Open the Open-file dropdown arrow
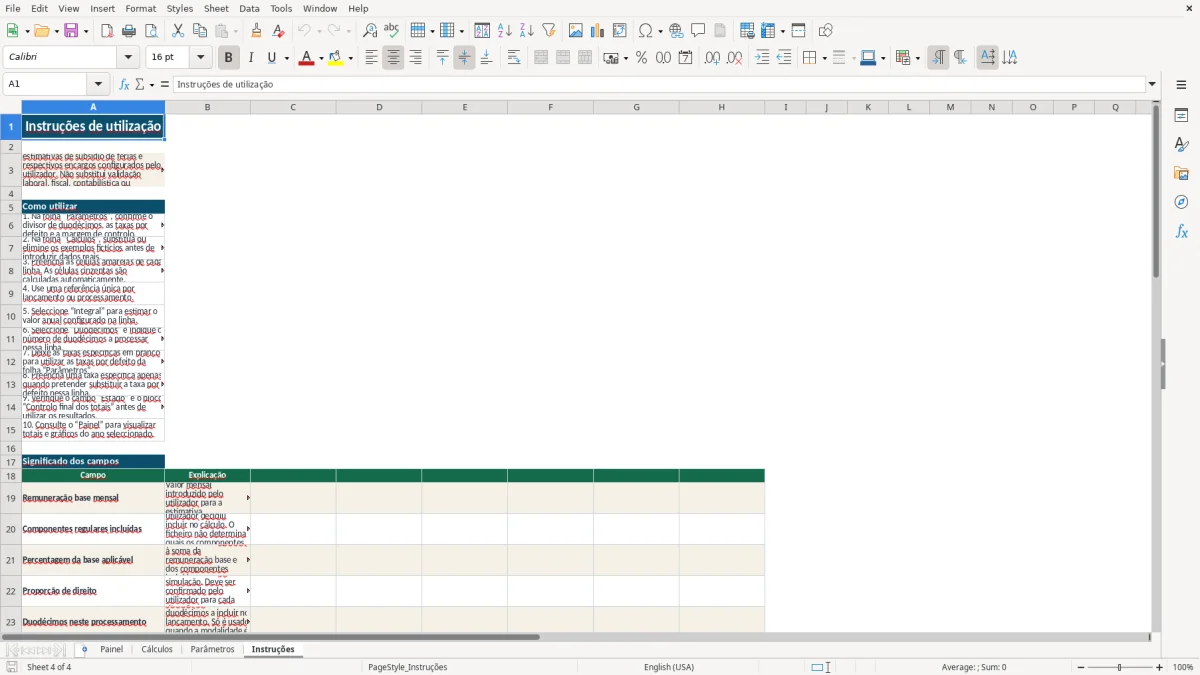Image resolution: width=1200 pixels, height=675 pixels. (55, 31)
